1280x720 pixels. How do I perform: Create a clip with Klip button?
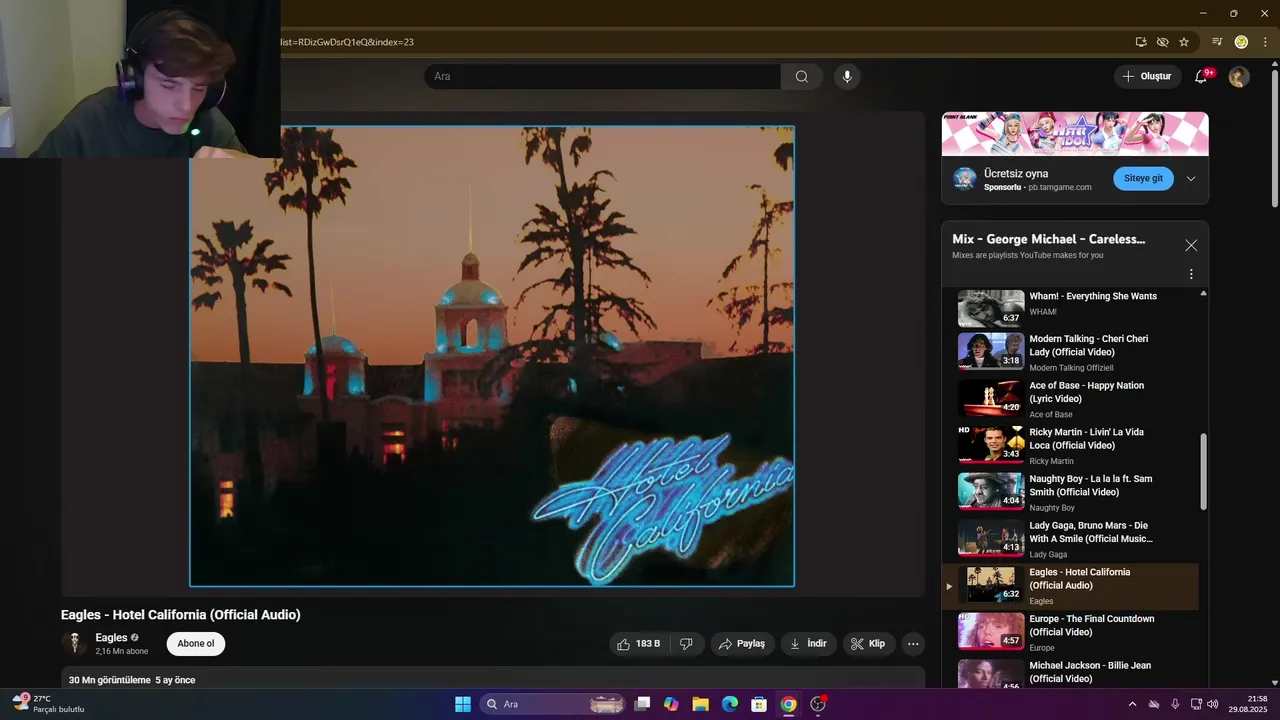click(868, 644)
